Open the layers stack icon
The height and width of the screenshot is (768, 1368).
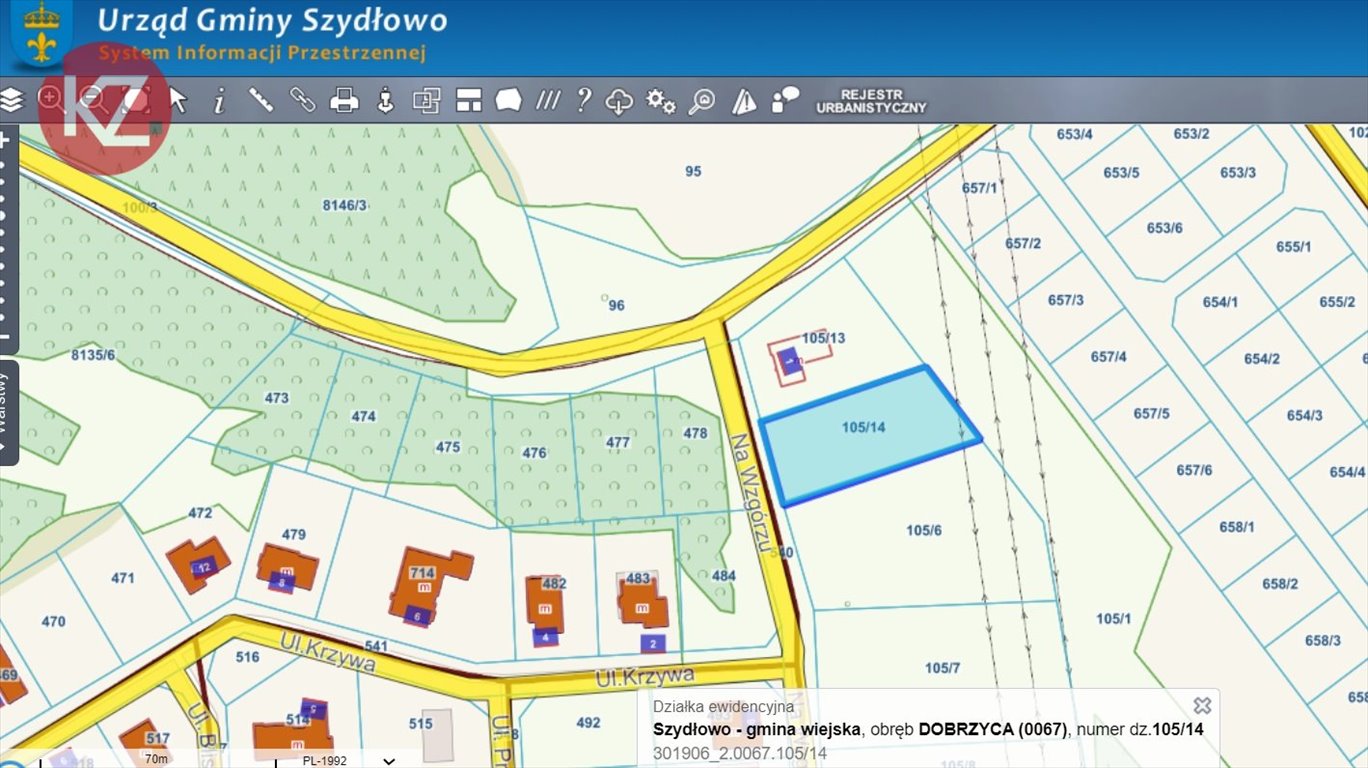(11, 100)
